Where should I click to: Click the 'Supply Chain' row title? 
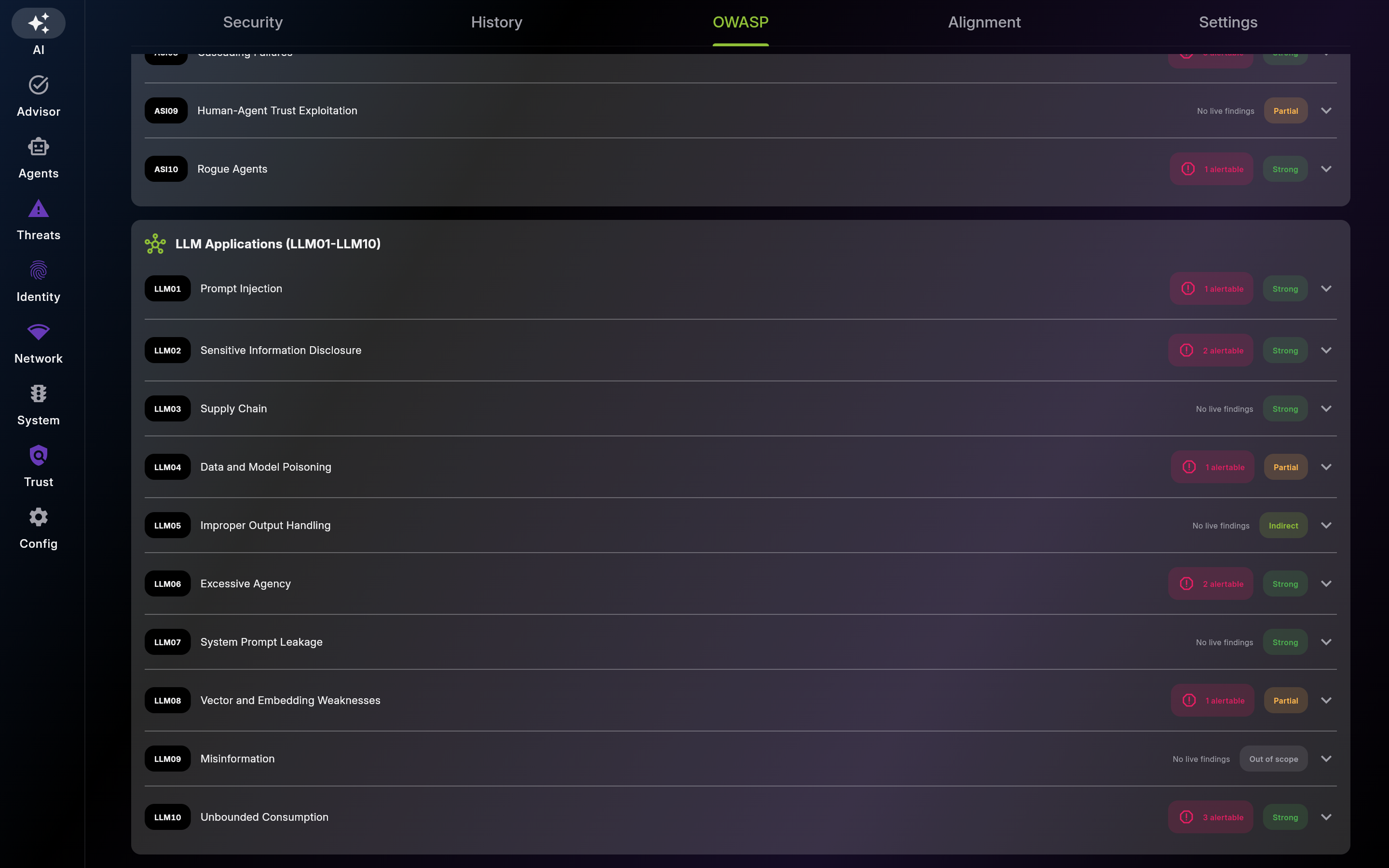click(233, 409)
